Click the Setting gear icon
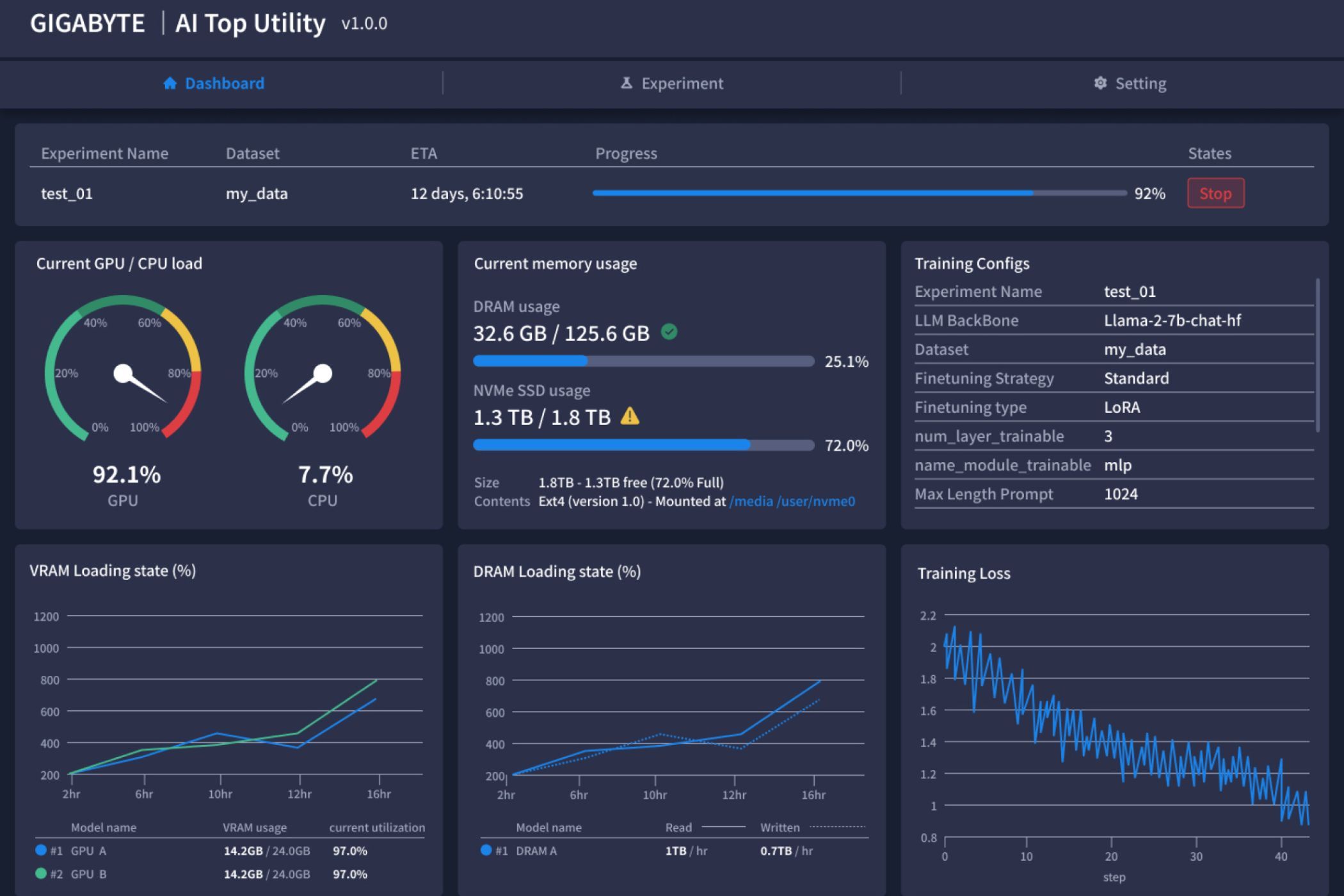Screen dimensions: 1344x896 pyautogui.click(x=1100, y=83)
